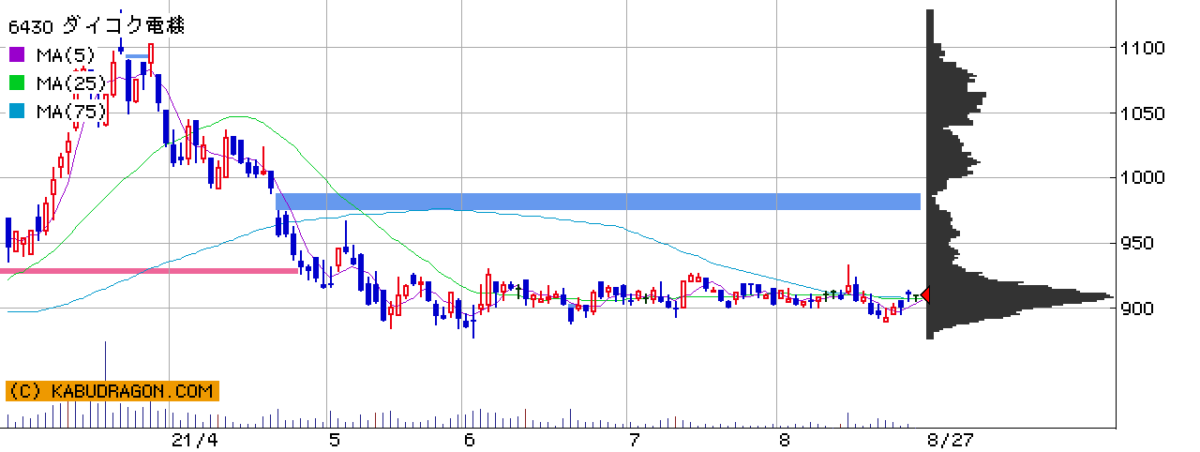Click the 950 price axis label

click(x=1138, y=243)
